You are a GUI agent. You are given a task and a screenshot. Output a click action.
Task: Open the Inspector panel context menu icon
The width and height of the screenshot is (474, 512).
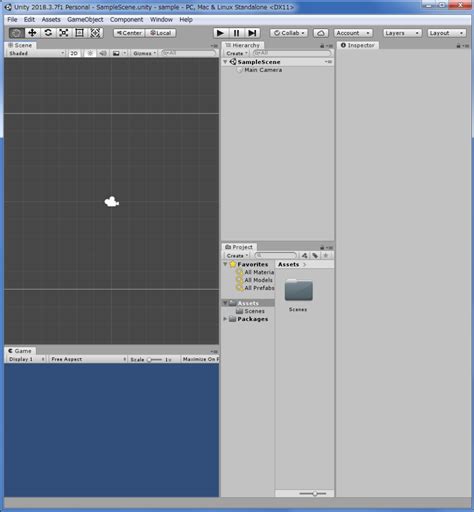pos(466,46)
